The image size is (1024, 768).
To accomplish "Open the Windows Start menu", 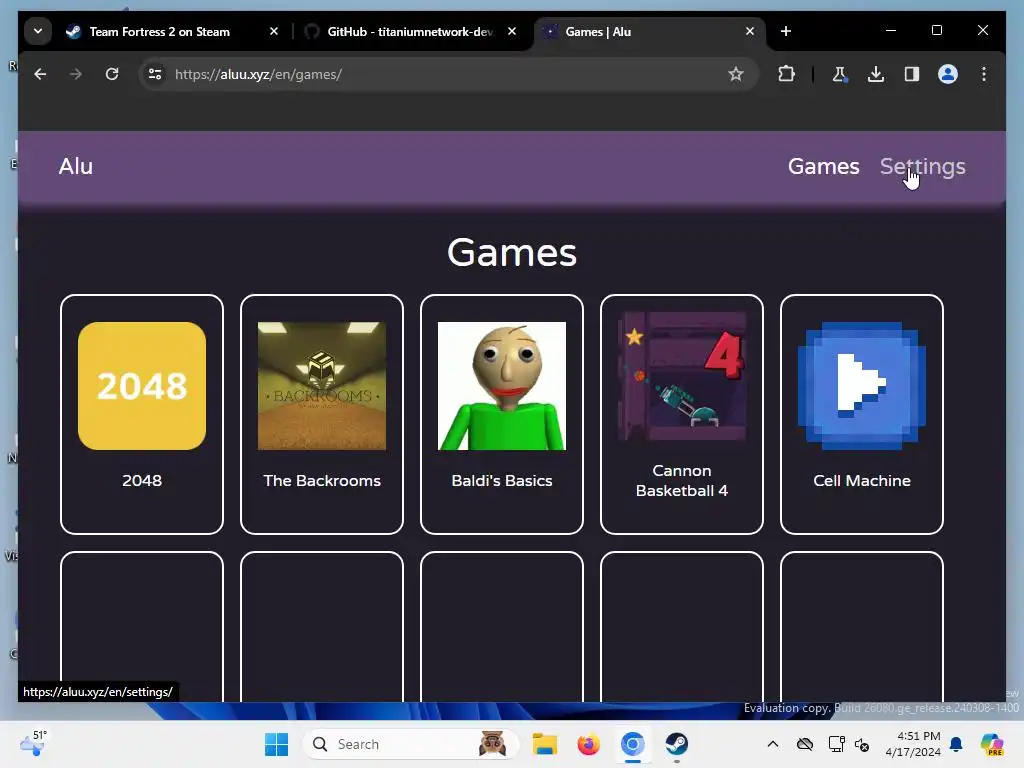I will coord(276,744).
